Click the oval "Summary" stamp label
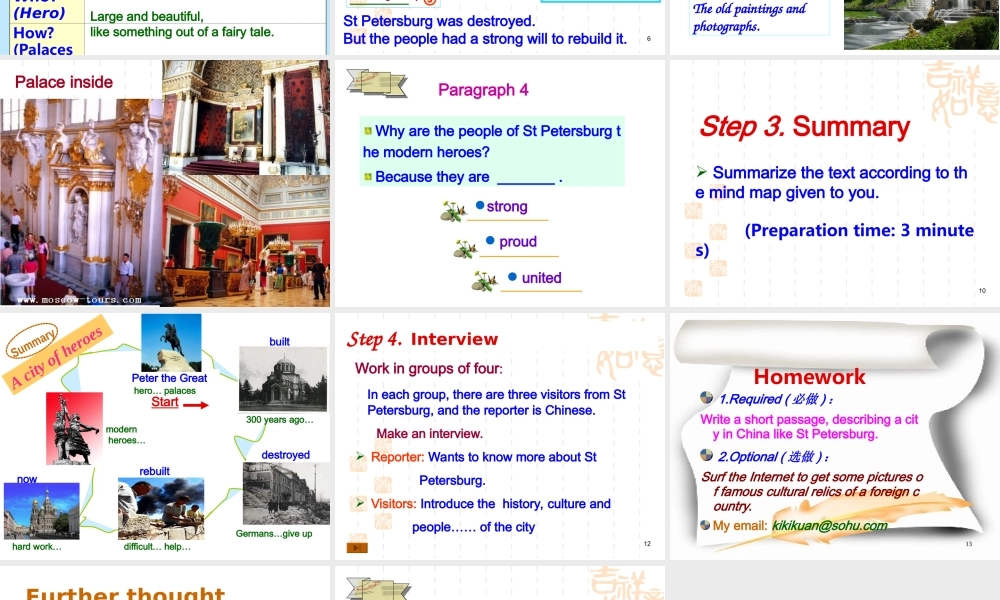This screenshot has width=1000, height=600. tap(32, 341)
